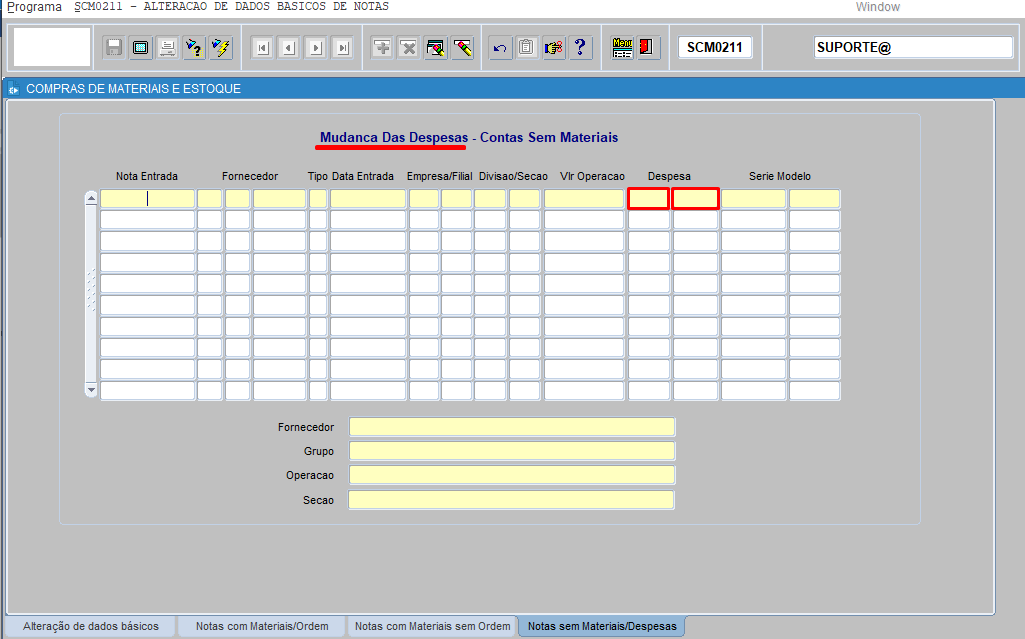
Task: Click the clipboard paste icon
Action: (x=527, y=48)
